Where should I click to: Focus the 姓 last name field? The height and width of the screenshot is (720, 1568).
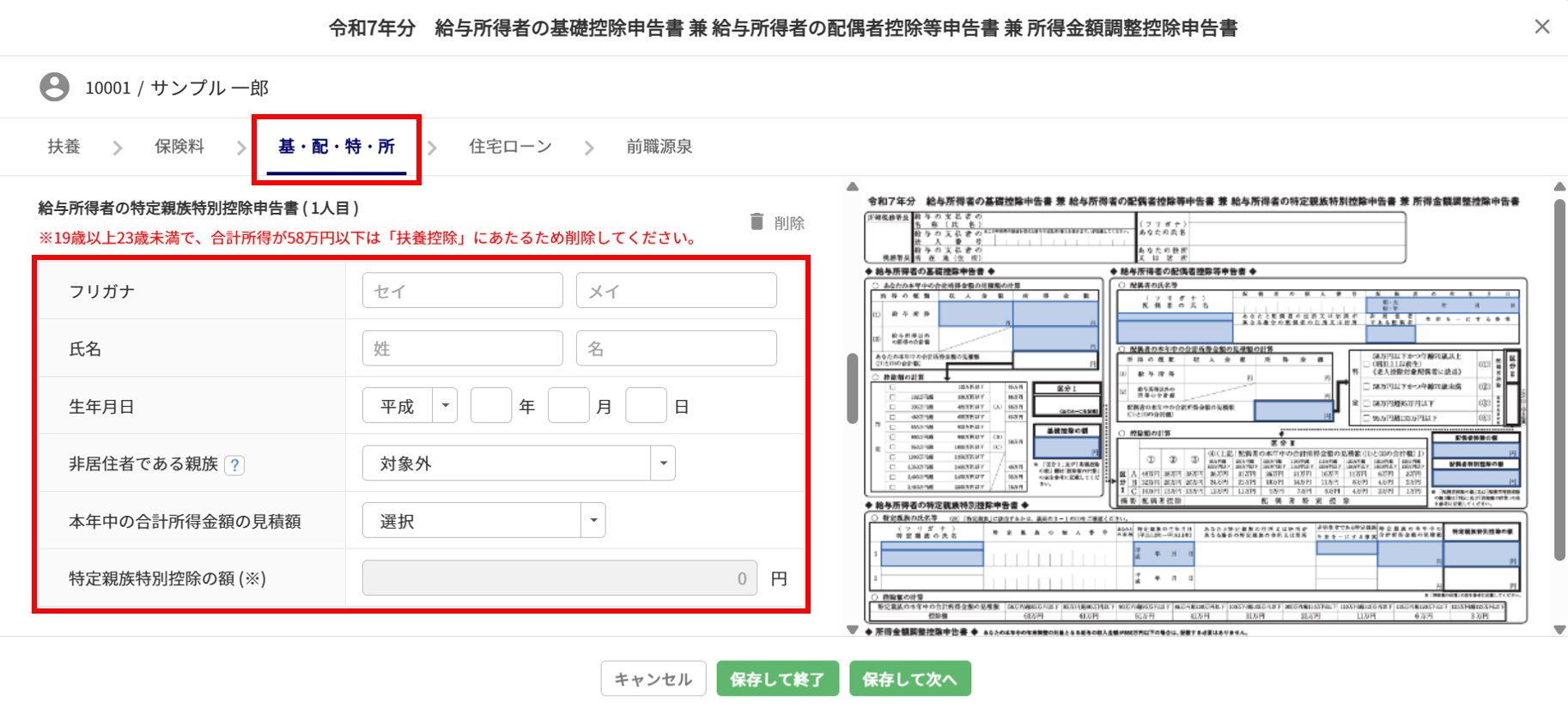point(462,348)
